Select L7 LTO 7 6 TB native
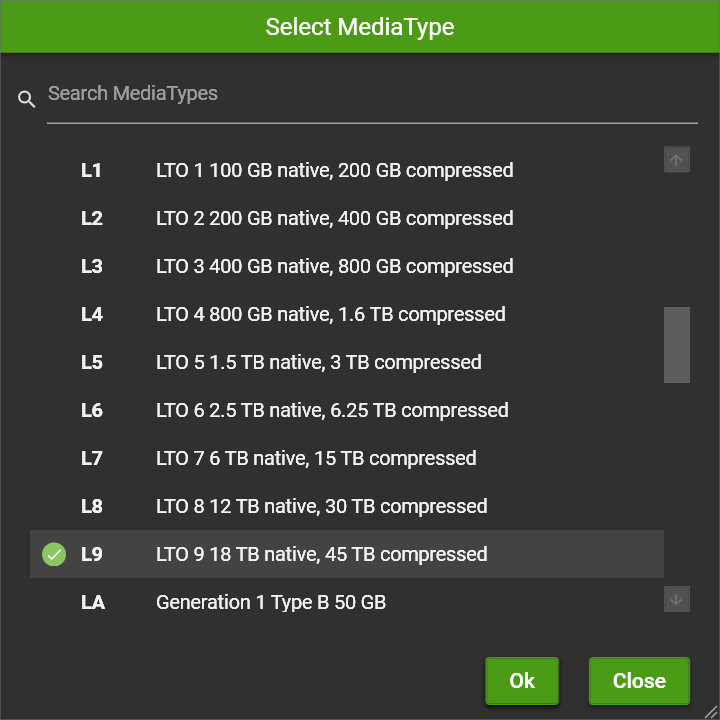Viewport: 720px width, 720px height. point(347,458)
